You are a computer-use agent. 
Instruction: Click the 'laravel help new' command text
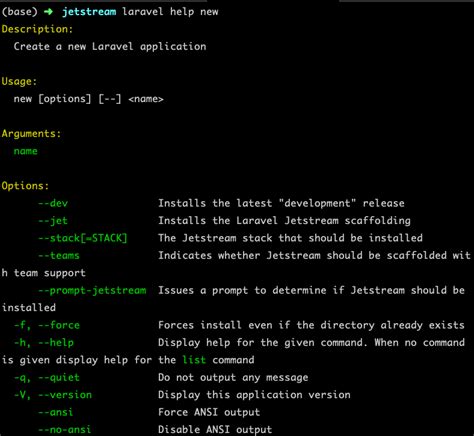click(x=170, y=12)
